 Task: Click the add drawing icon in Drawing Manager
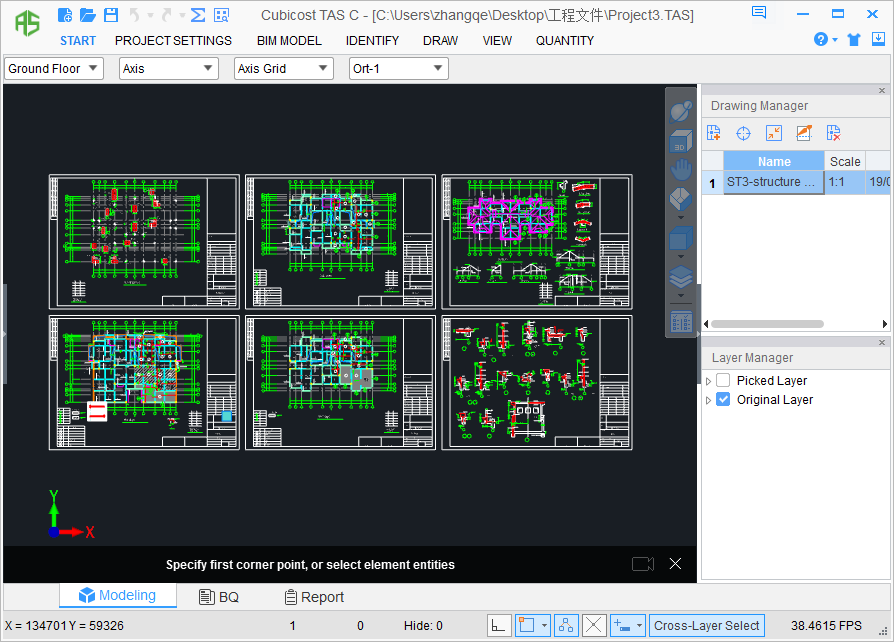(x=714, y=133)
